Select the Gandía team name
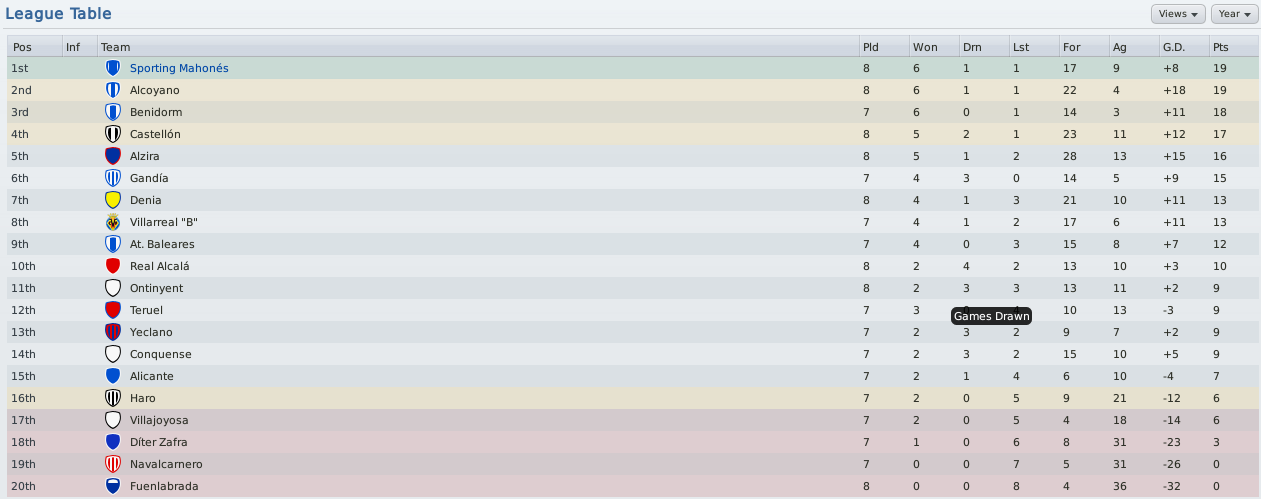1261x499 pixels. click(149, 178)
